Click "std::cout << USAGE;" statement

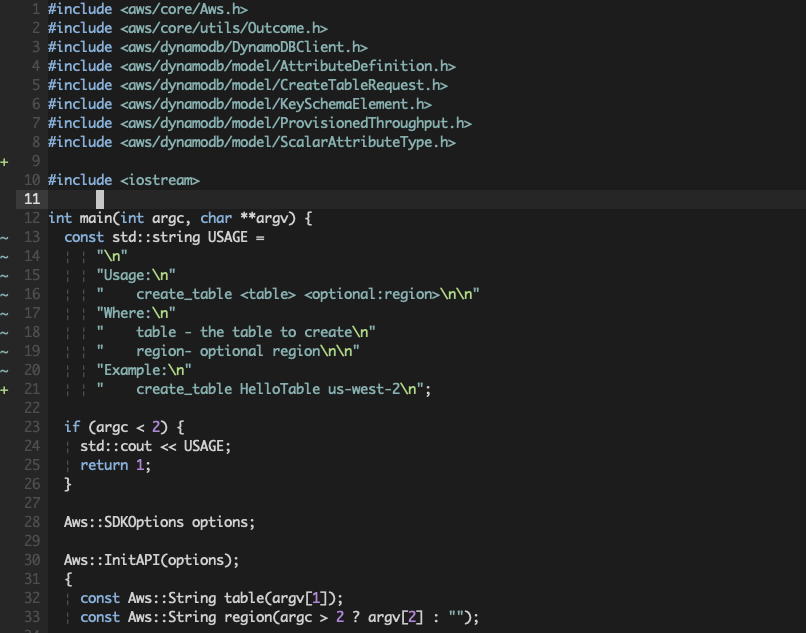click(x=156, y=446)
